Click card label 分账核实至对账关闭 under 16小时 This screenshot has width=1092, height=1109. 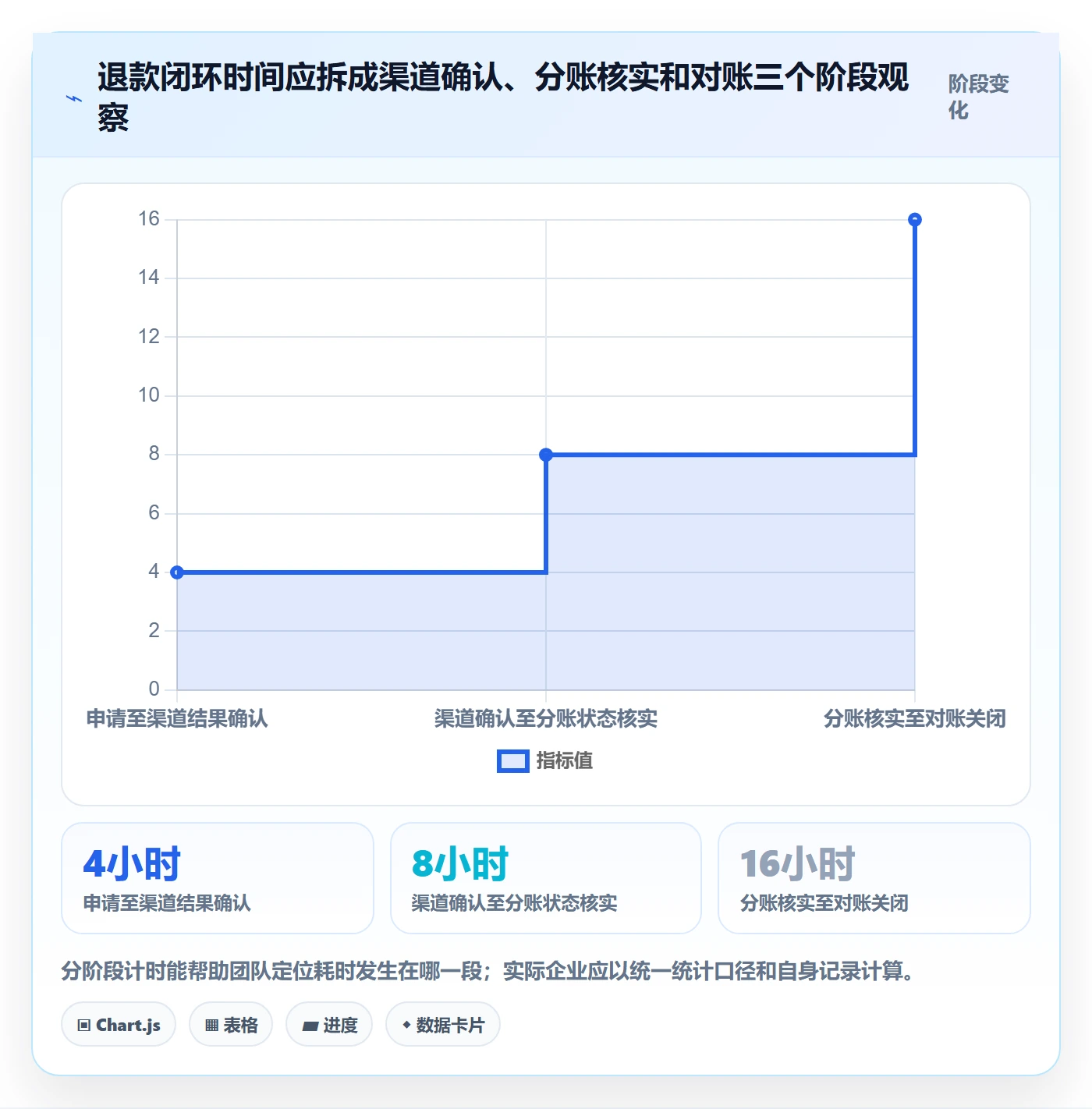(x=824, y=903)
